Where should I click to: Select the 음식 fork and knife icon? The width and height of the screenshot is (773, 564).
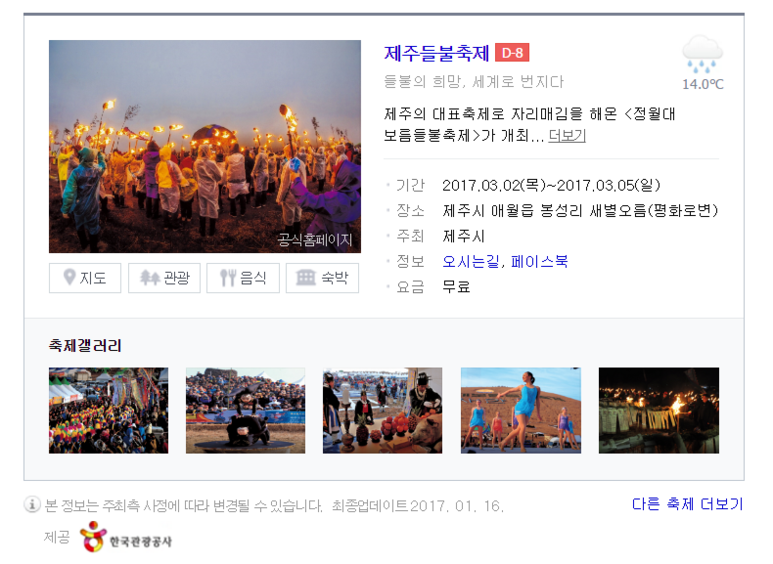pyautogui.click(x=228, y=278)
